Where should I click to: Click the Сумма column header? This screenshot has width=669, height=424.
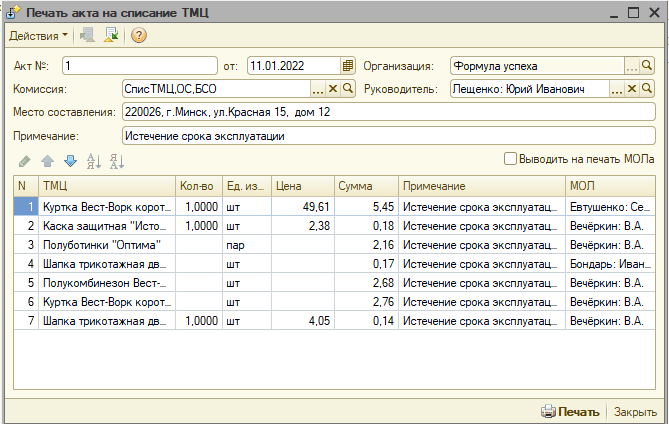point(365,186)
